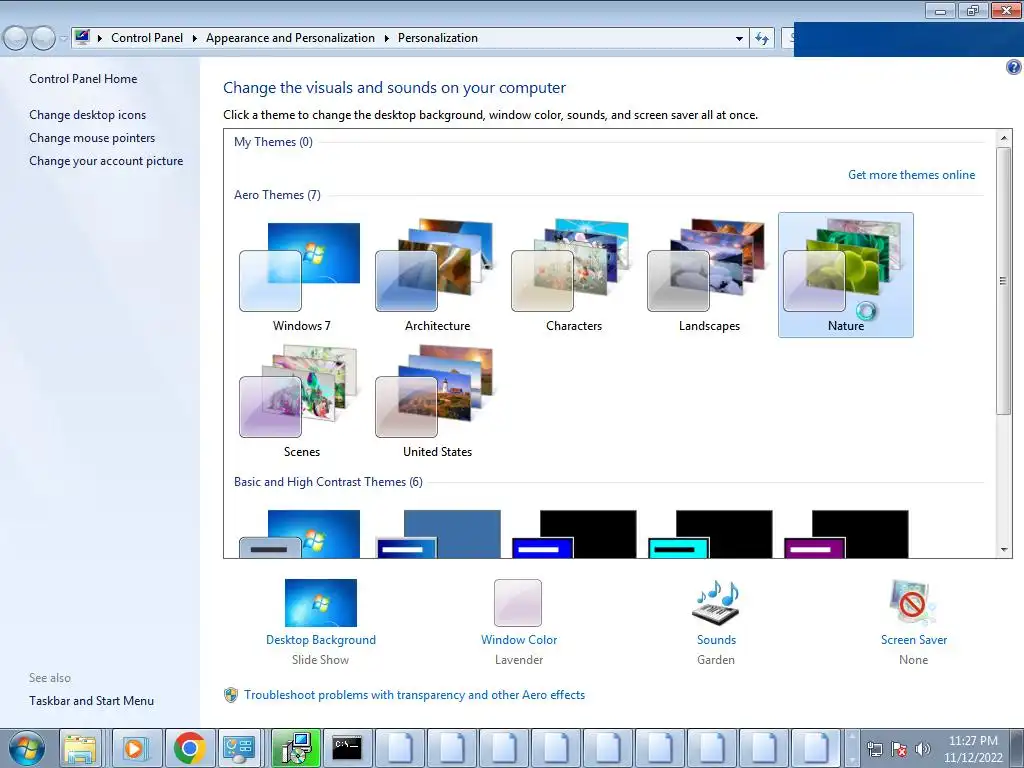The width and height of the screenshot is (1024, 768).
Task: Click the taskbar button rows scroll arrow
Action: (x=851, y=748)
